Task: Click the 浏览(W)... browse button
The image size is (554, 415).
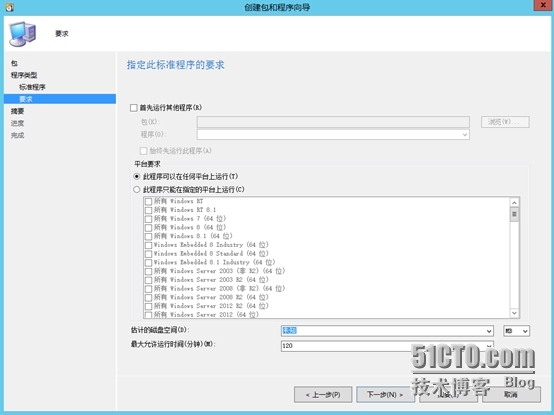Action: [x=505, y=122]
